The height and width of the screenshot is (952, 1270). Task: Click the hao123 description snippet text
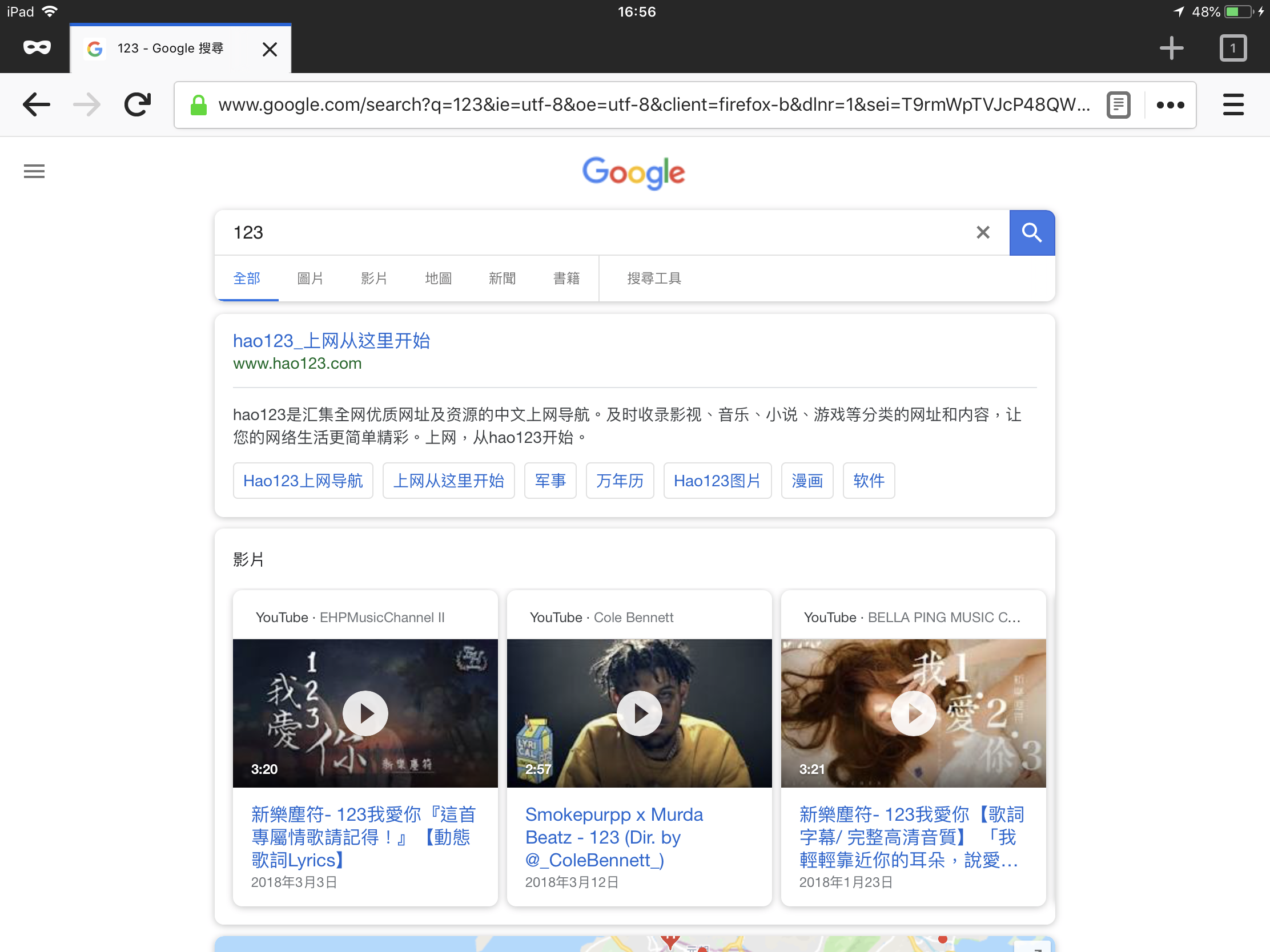click(627, 426)
